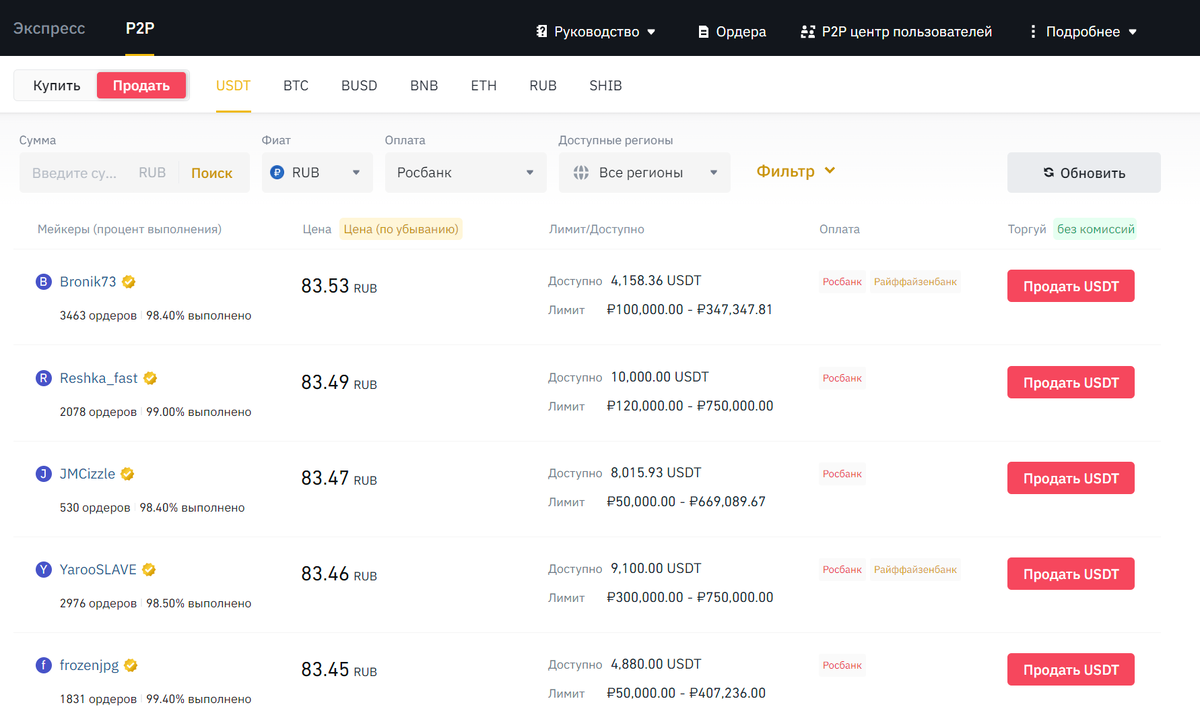This screenshot has width=1200, height=728.
Task: Click the 83.47 RUB price
Action: [339, 478]
